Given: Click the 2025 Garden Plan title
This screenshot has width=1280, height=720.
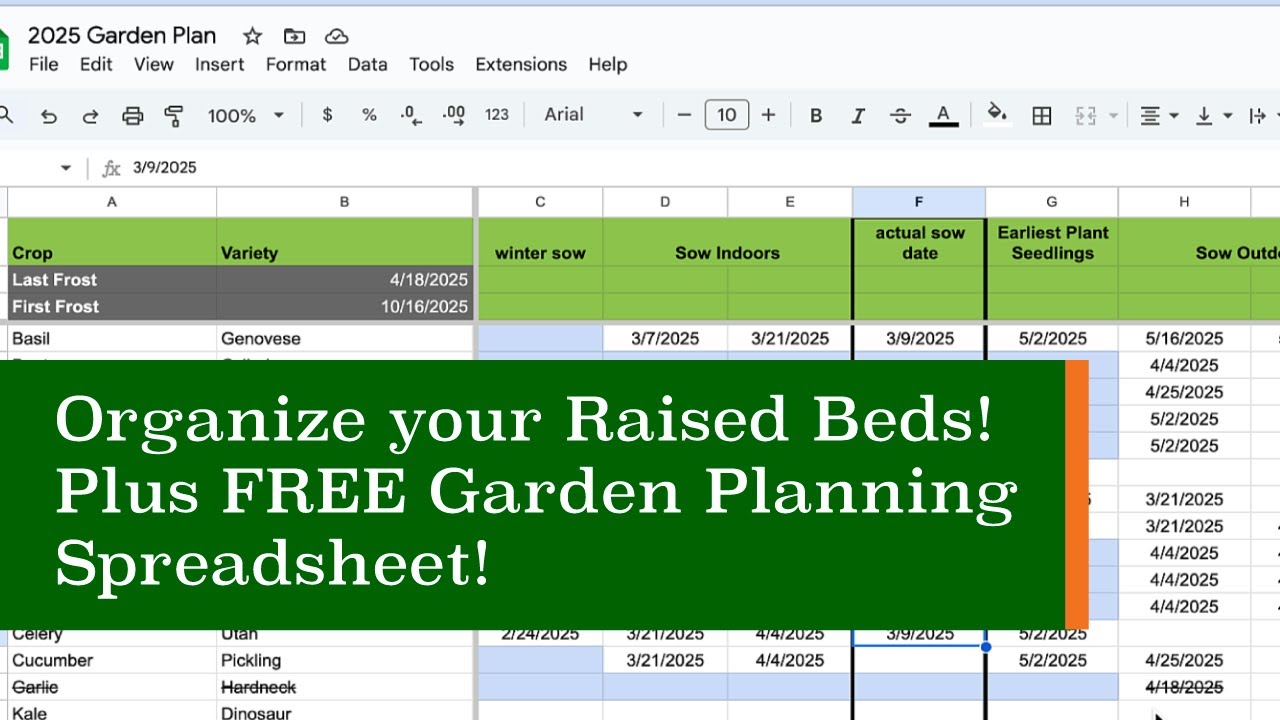Looking at the screenshot, I should point(122,36).
